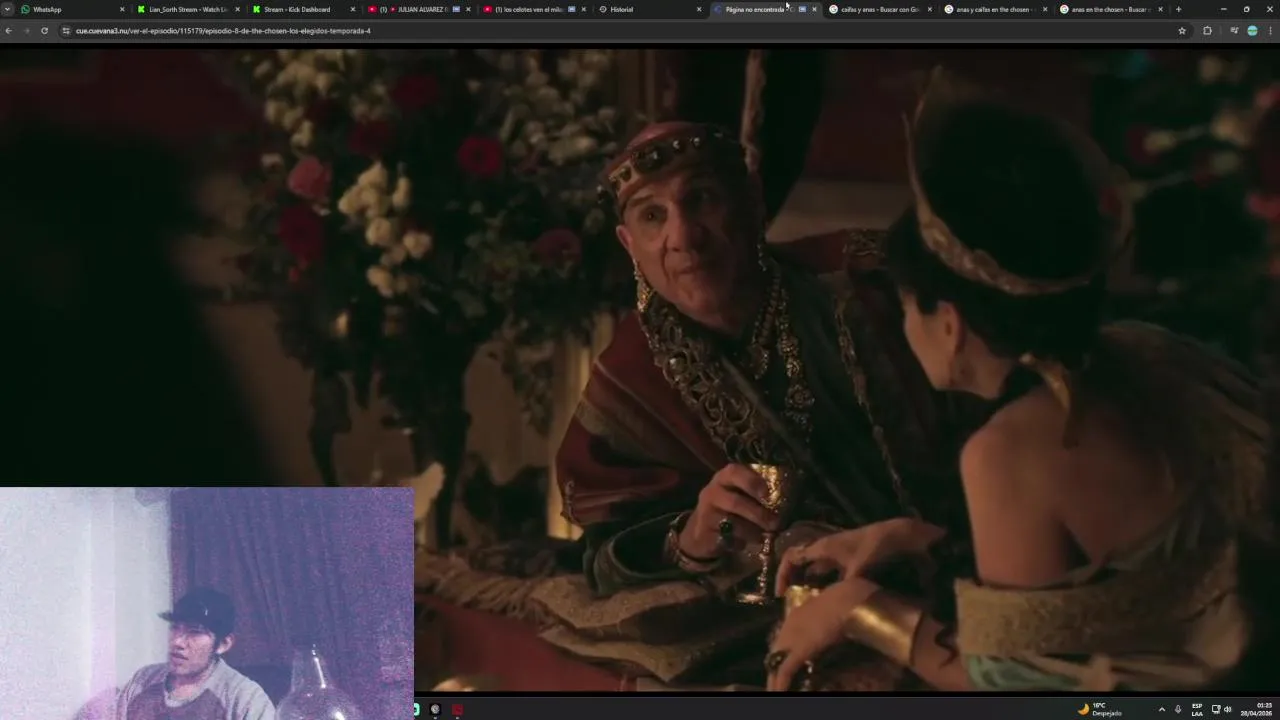Image resolution: width=1280 pixels, height=720 pixels.
Task: Switch to Stream - Kick Dashboard tab
Action: pos(303,9)
